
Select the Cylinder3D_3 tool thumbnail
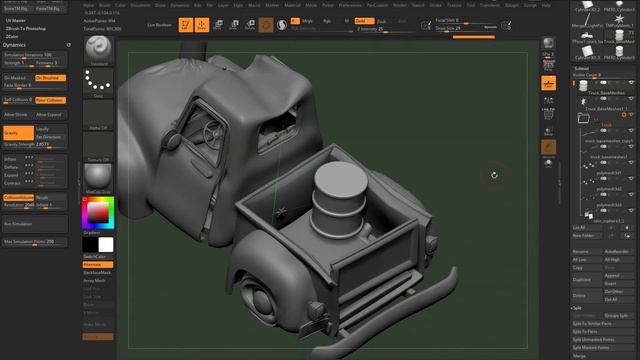[587, 52]
